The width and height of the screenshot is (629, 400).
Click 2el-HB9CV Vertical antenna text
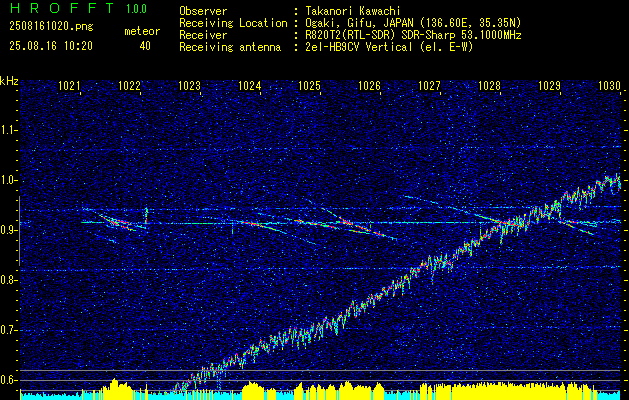[x=389, y=47]
